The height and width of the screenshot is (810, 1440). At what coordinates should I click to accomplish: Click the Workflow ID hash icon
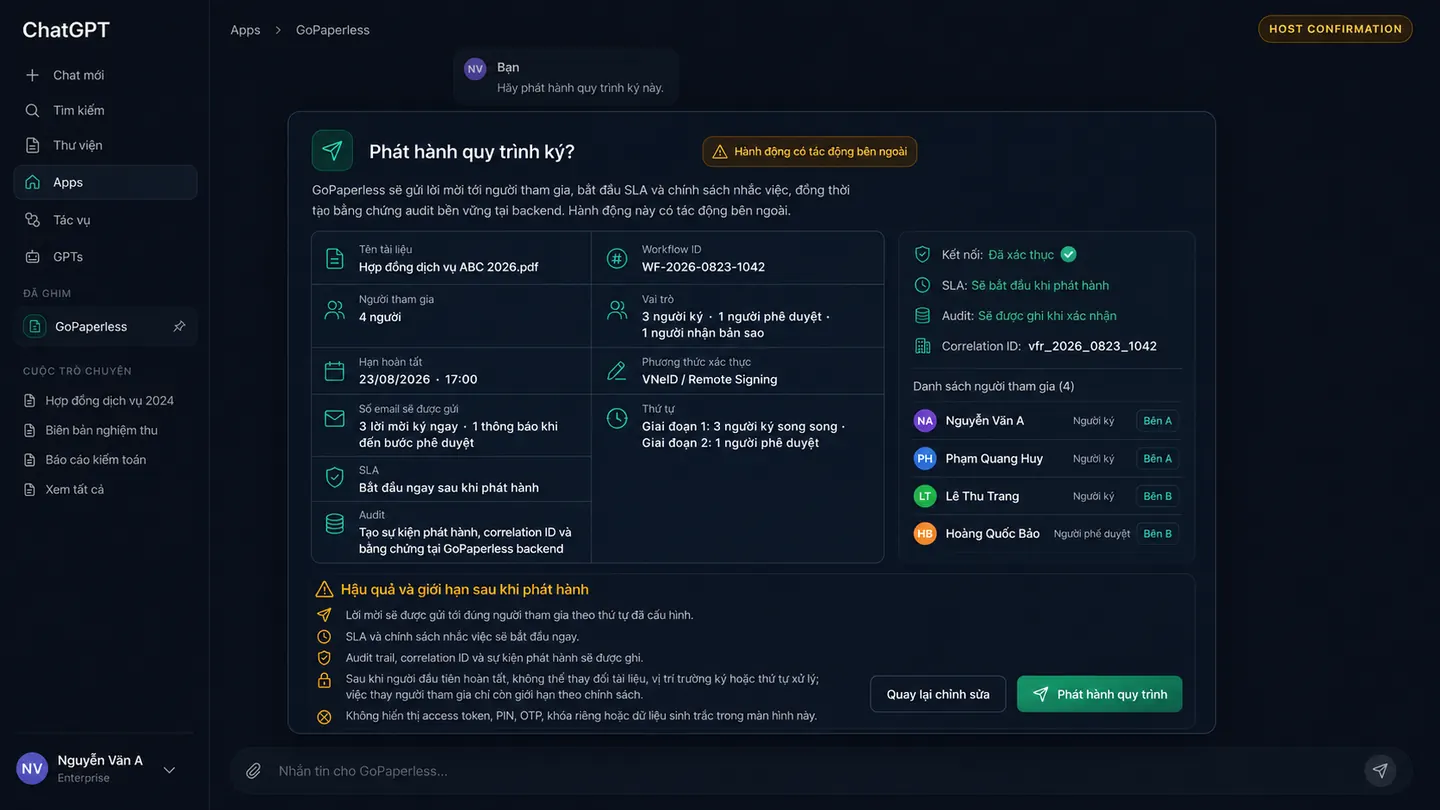click(616, 258)
